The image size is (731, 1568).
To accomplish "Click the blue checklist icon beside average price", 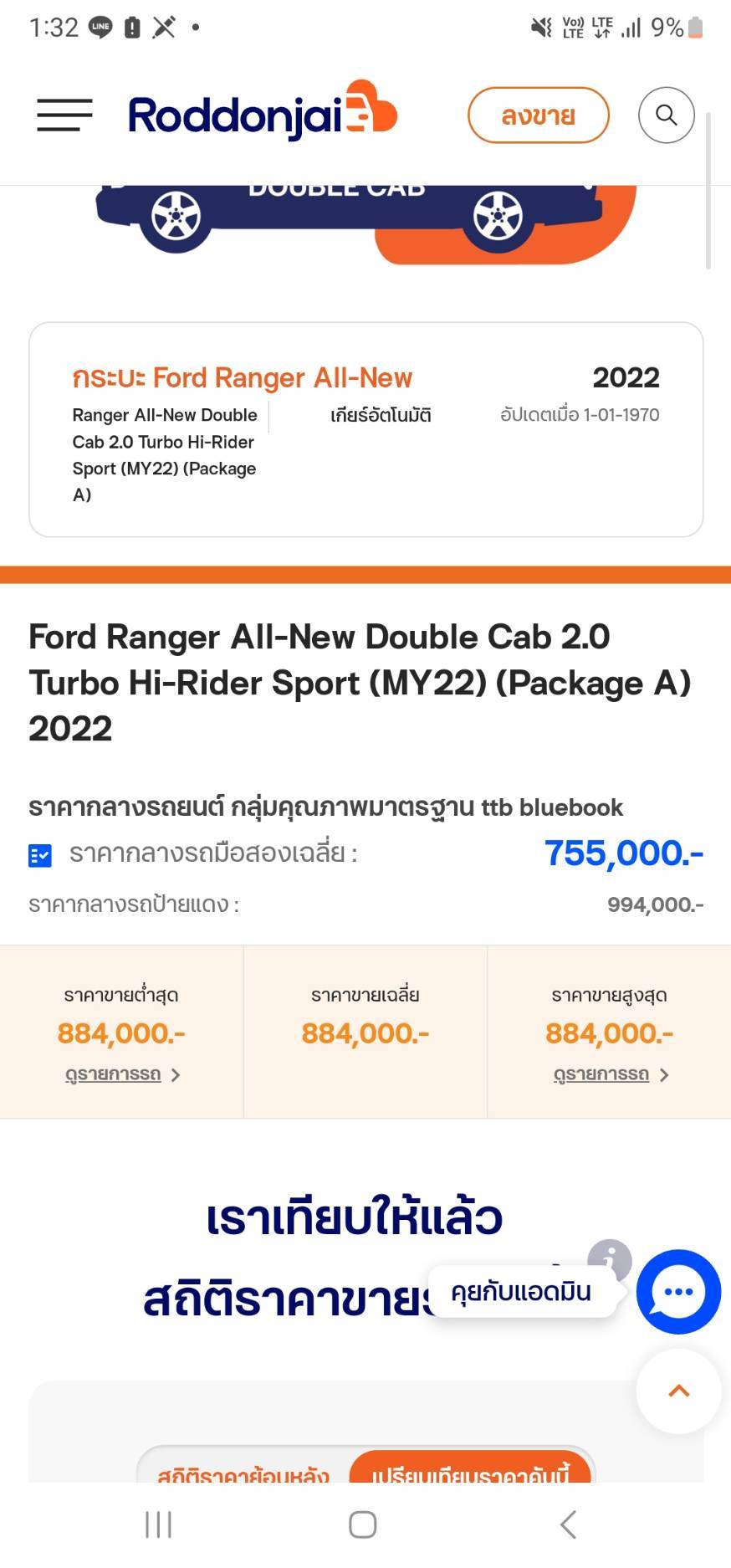I will [40, 855].
